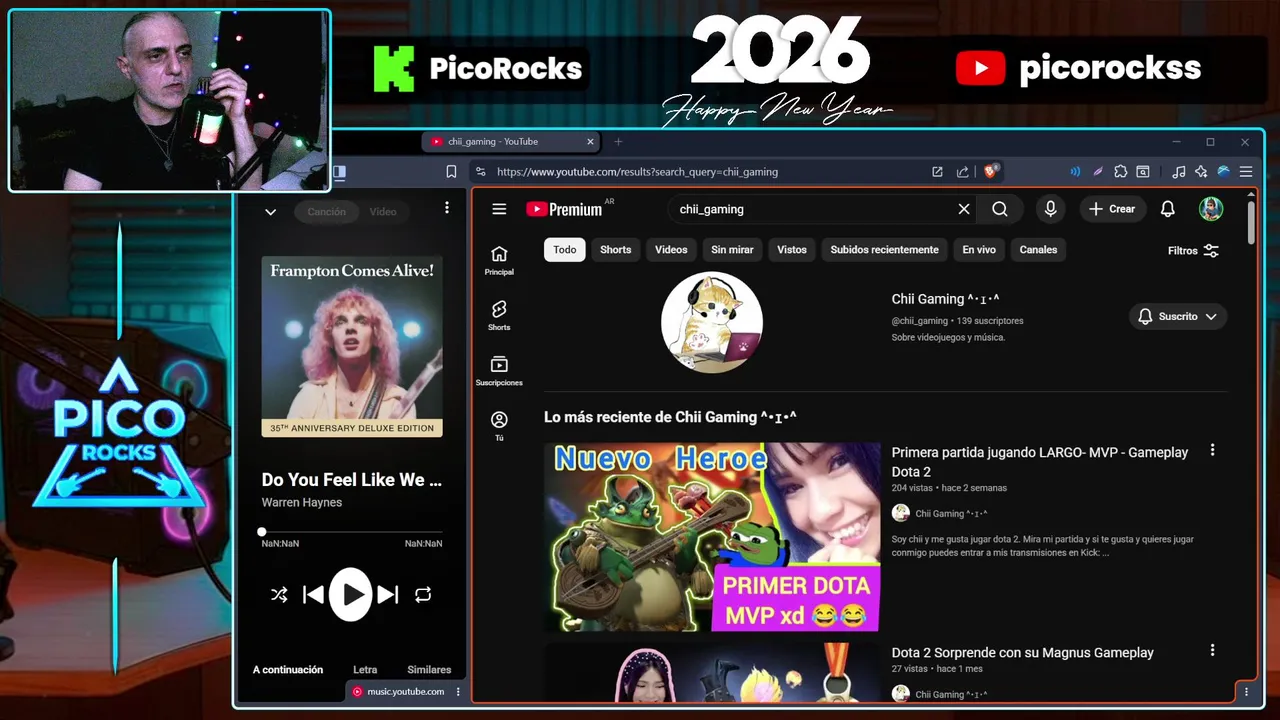Start voice search with the microphone icon
Image resolution: width=1280 pixels, height=720 pixels.
[x=1050, y=209]
